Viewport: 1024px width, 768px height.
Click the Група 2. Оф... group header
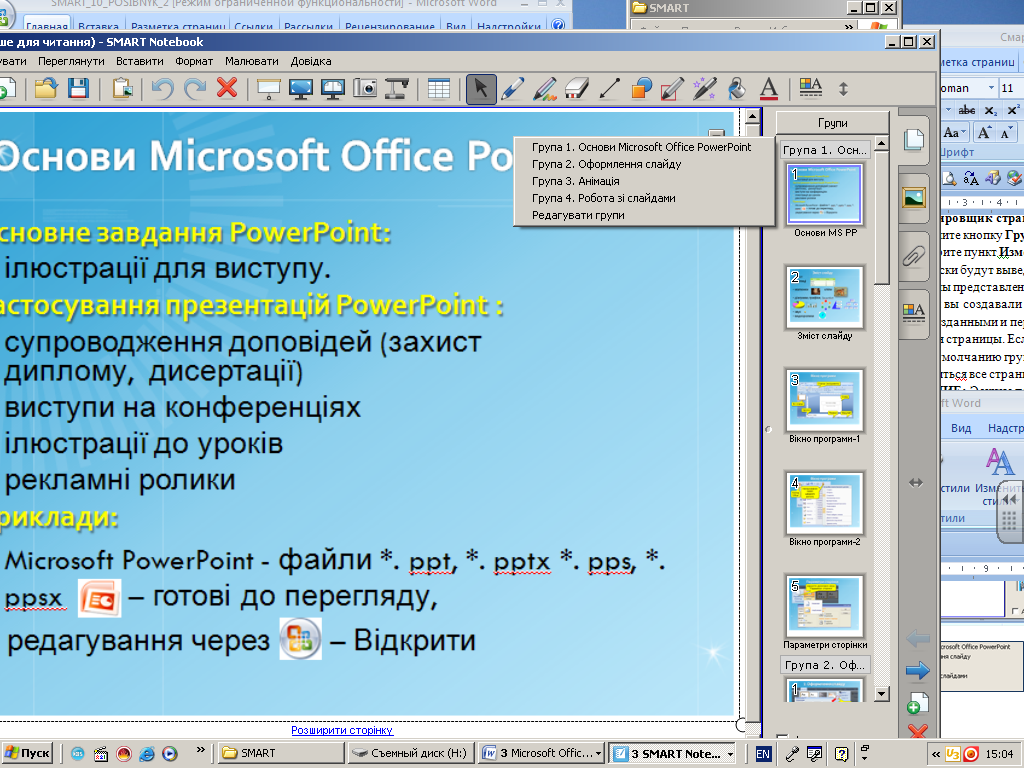click(x=825, y=665)
